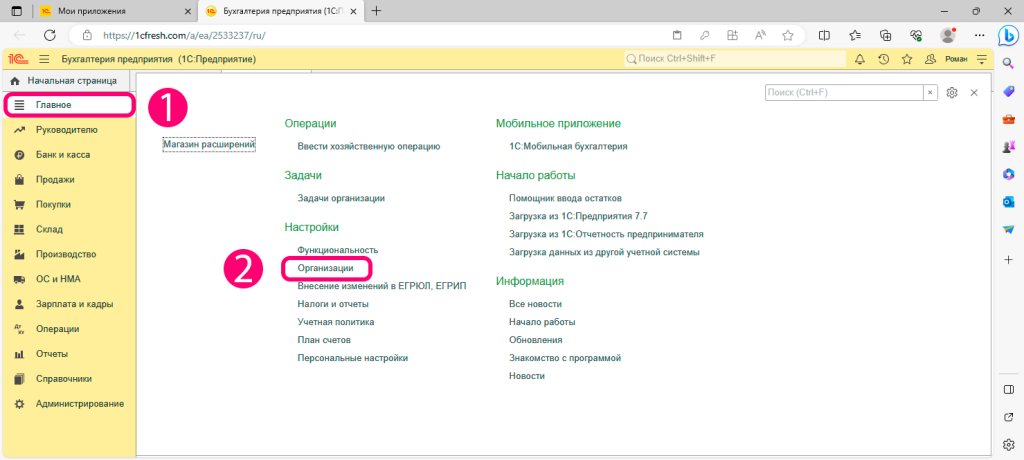This screenshot has width=1024, height=460.
Task: Open Edge sidebar search icon
Action: [1008, 63]
